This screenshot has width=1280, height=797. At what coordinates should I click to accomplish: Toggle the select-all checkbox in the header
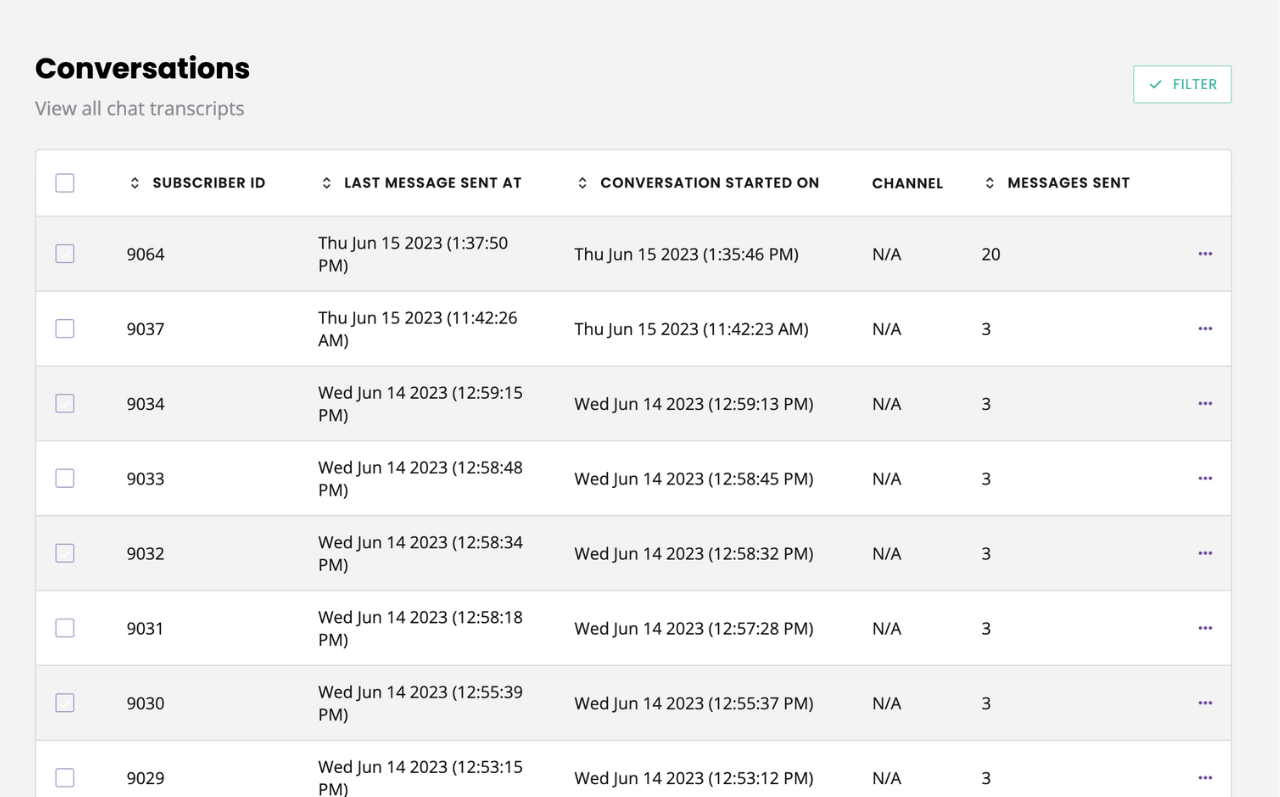[64, 183]
